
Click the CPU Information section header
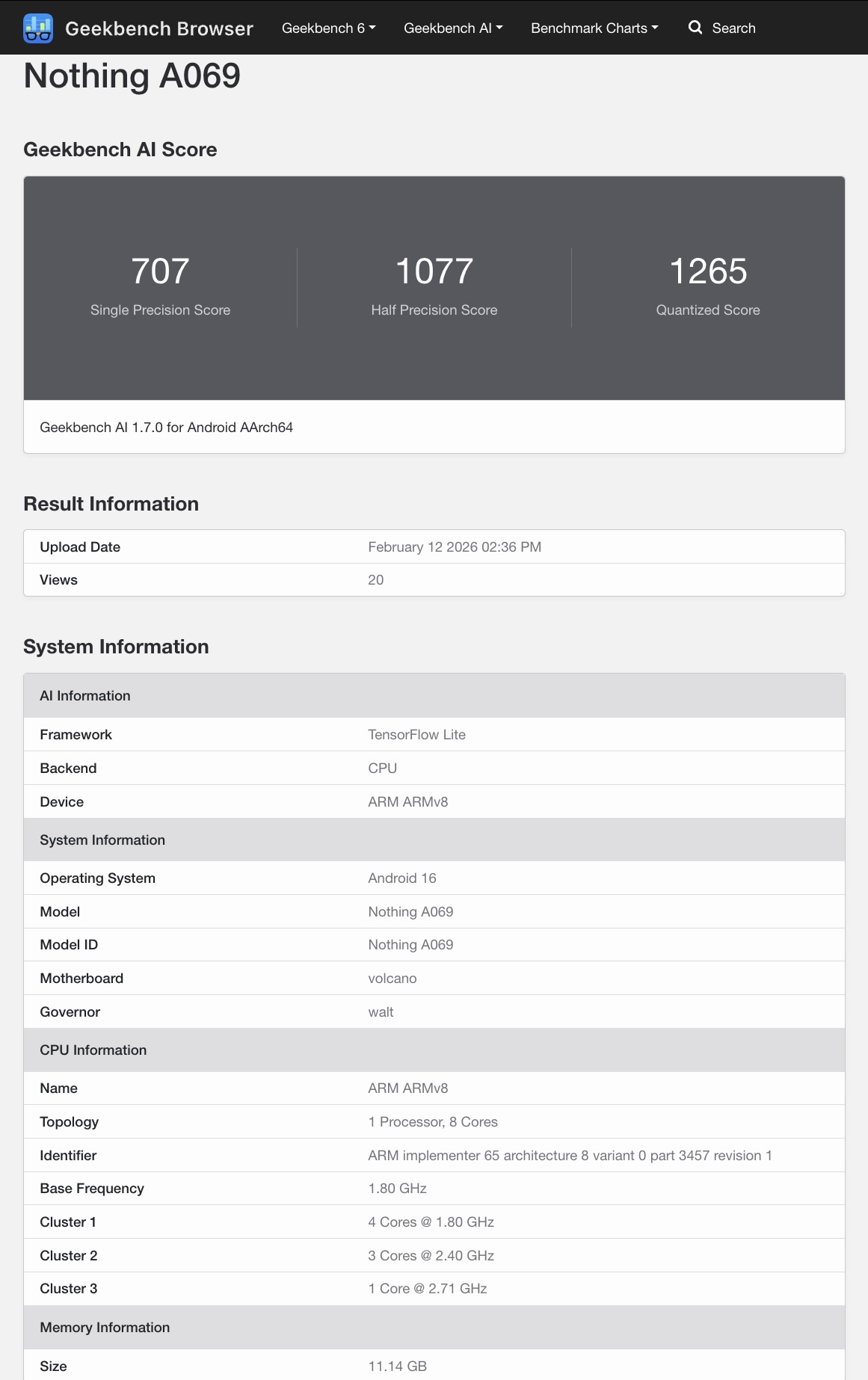pyautogui.click(x=434, y=1050)
